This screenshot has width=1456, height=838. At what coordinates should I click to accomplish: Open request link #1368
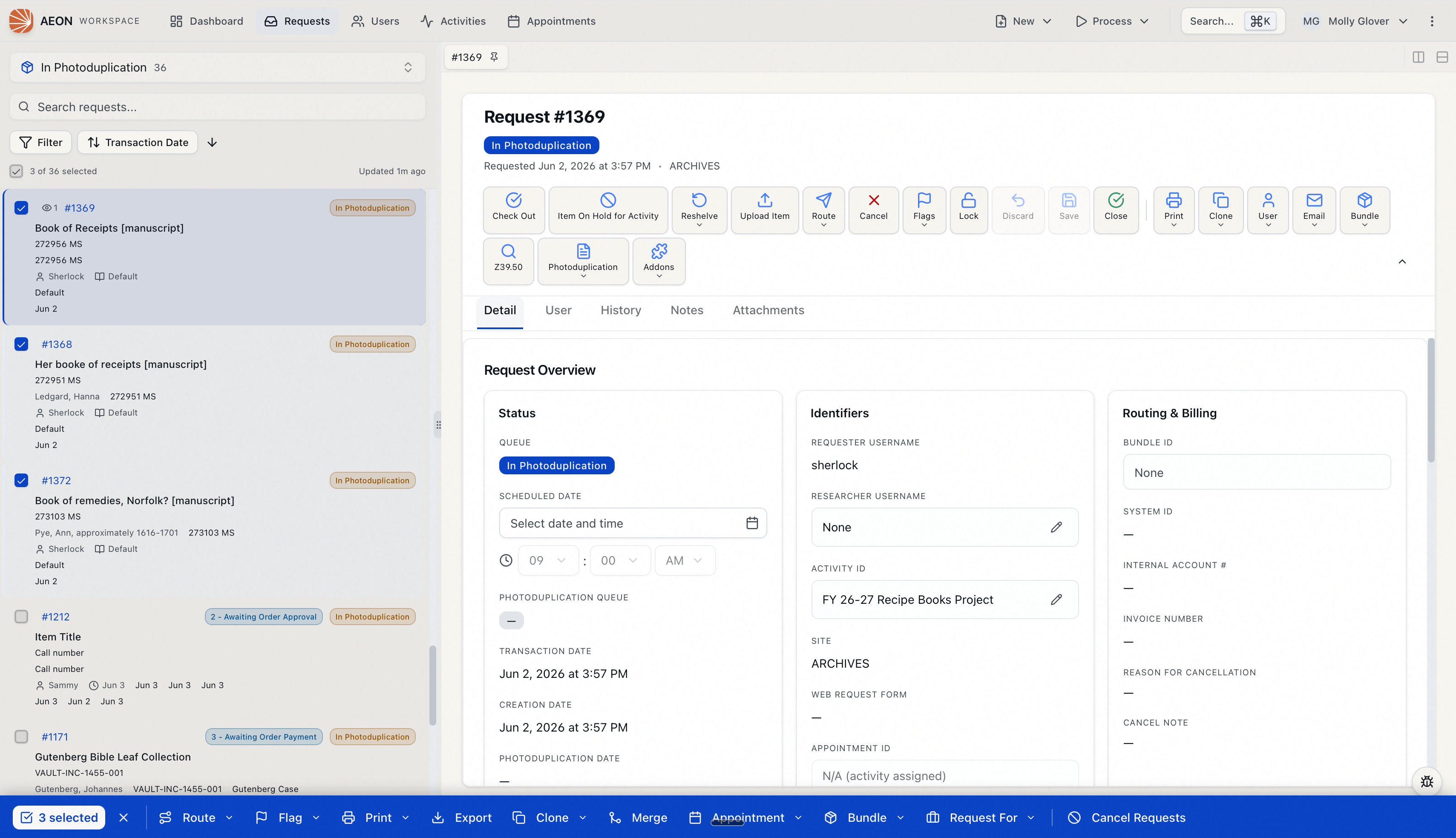57,344
